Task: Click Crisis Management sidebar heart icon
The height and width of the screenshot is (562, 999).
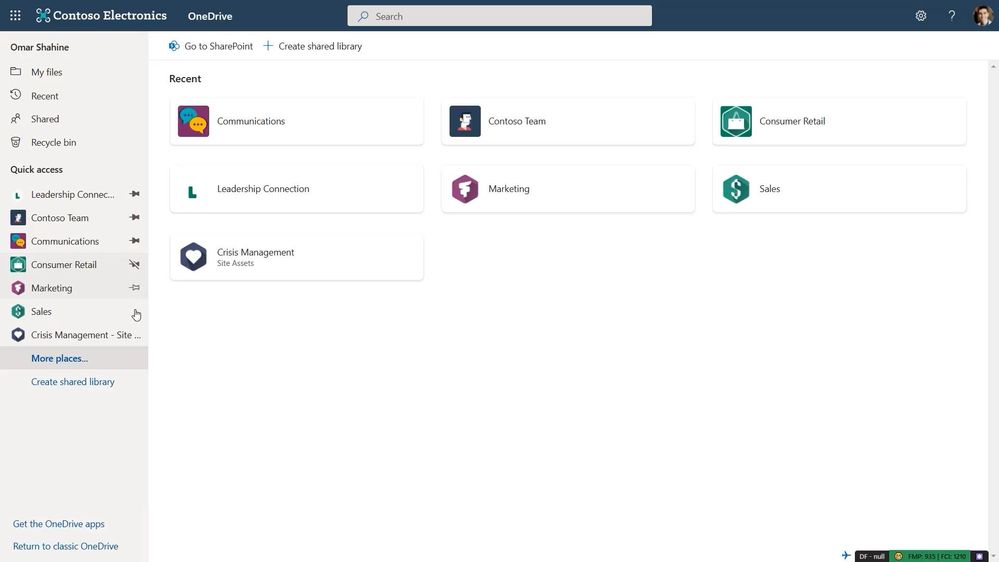Action: (x=18, y=335)
